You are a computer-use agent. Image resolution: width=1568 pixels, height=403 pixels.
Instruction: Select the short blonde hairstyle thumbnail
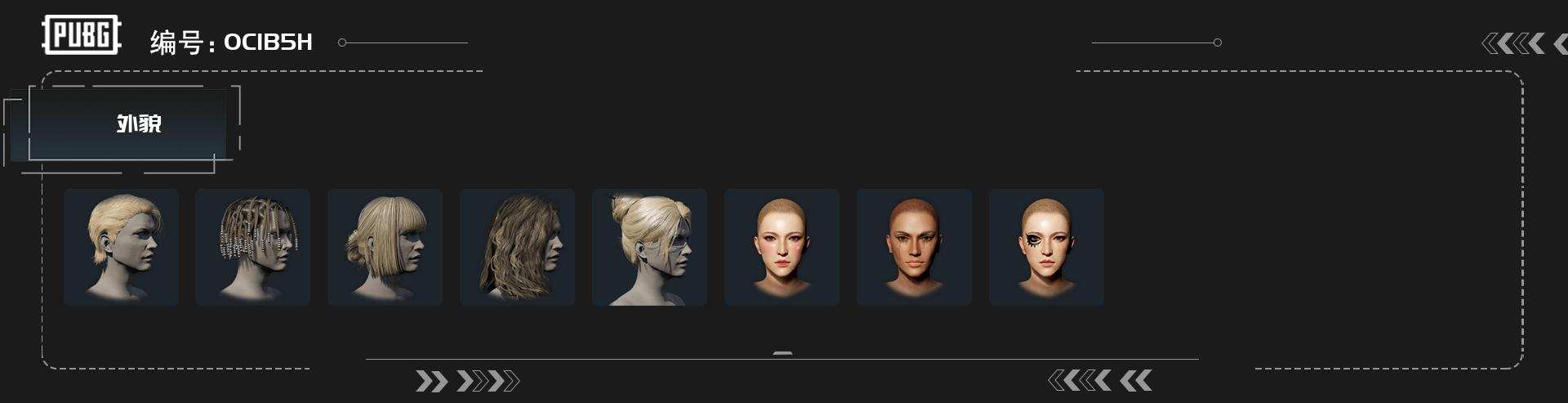pos(121,247)
